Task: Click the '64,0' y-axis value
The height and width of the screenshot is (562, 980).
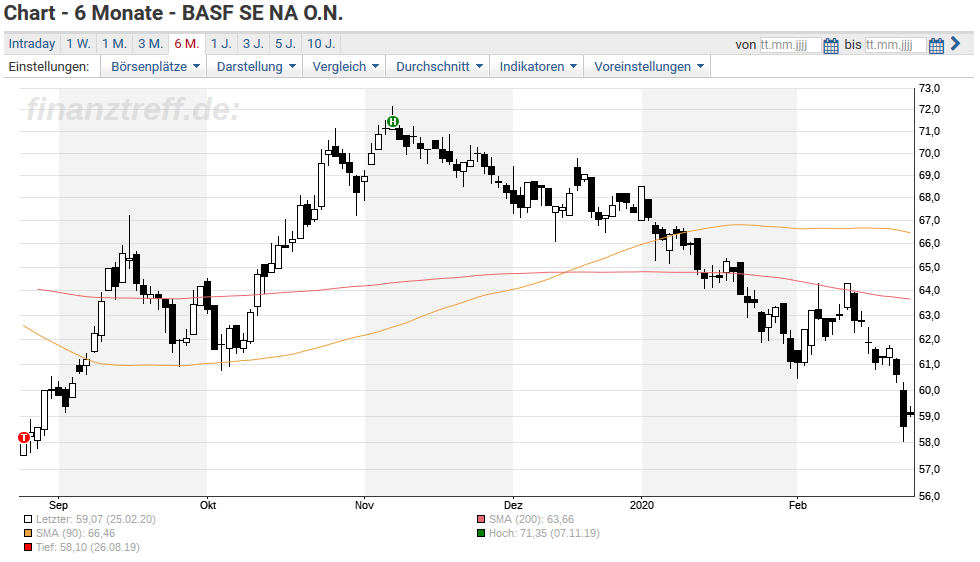Action: (x=929, y=290)
